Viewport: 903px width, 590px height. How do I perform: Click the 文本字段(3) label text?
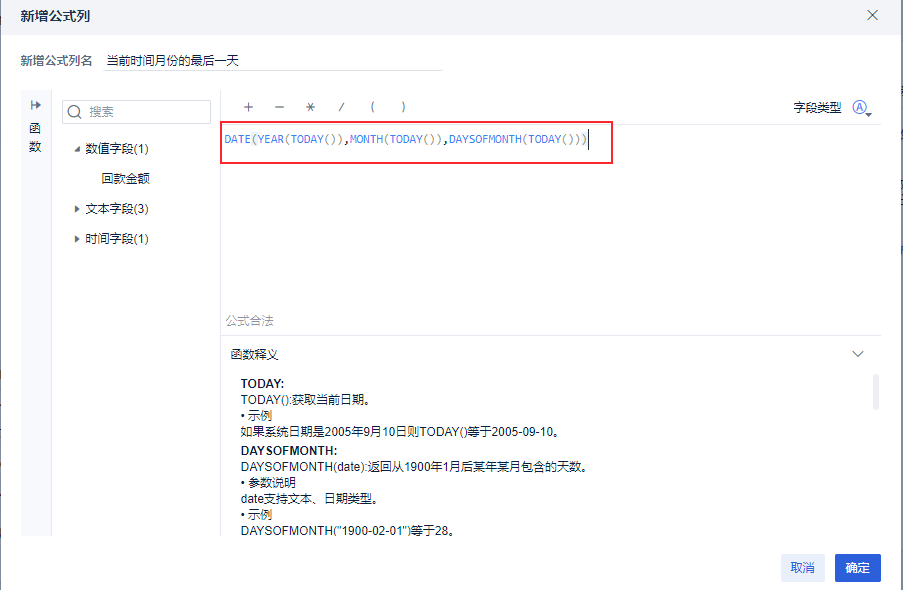click(x=117, y=209)
